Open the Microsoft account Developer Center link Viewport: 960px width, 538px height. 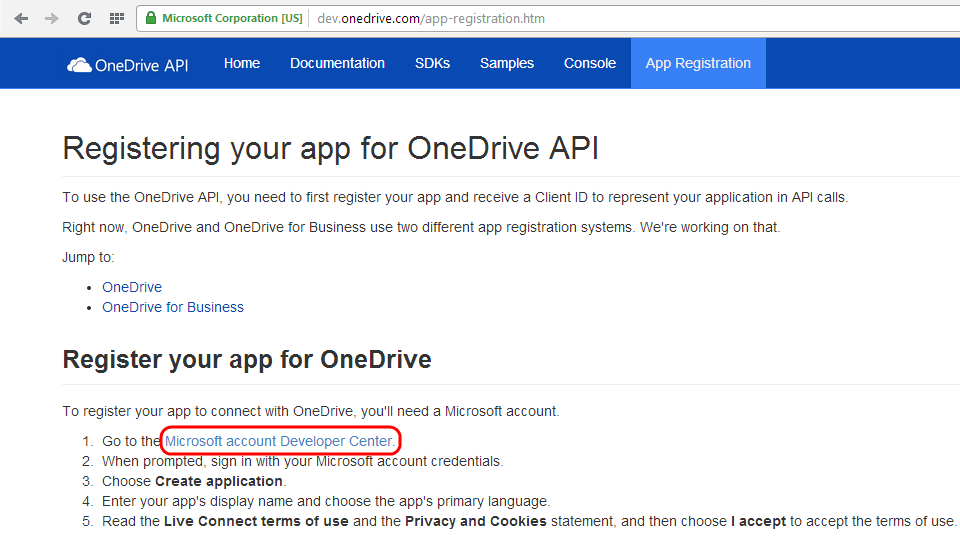click(x=279, y=441)
